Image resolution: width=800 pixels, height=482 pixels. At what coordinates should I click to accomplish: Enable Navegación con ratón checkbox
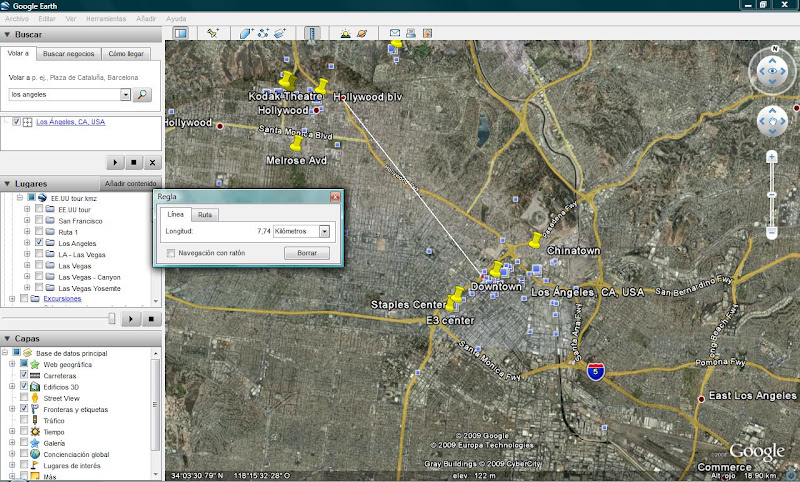pyautogui.click(x=171, y=253)
